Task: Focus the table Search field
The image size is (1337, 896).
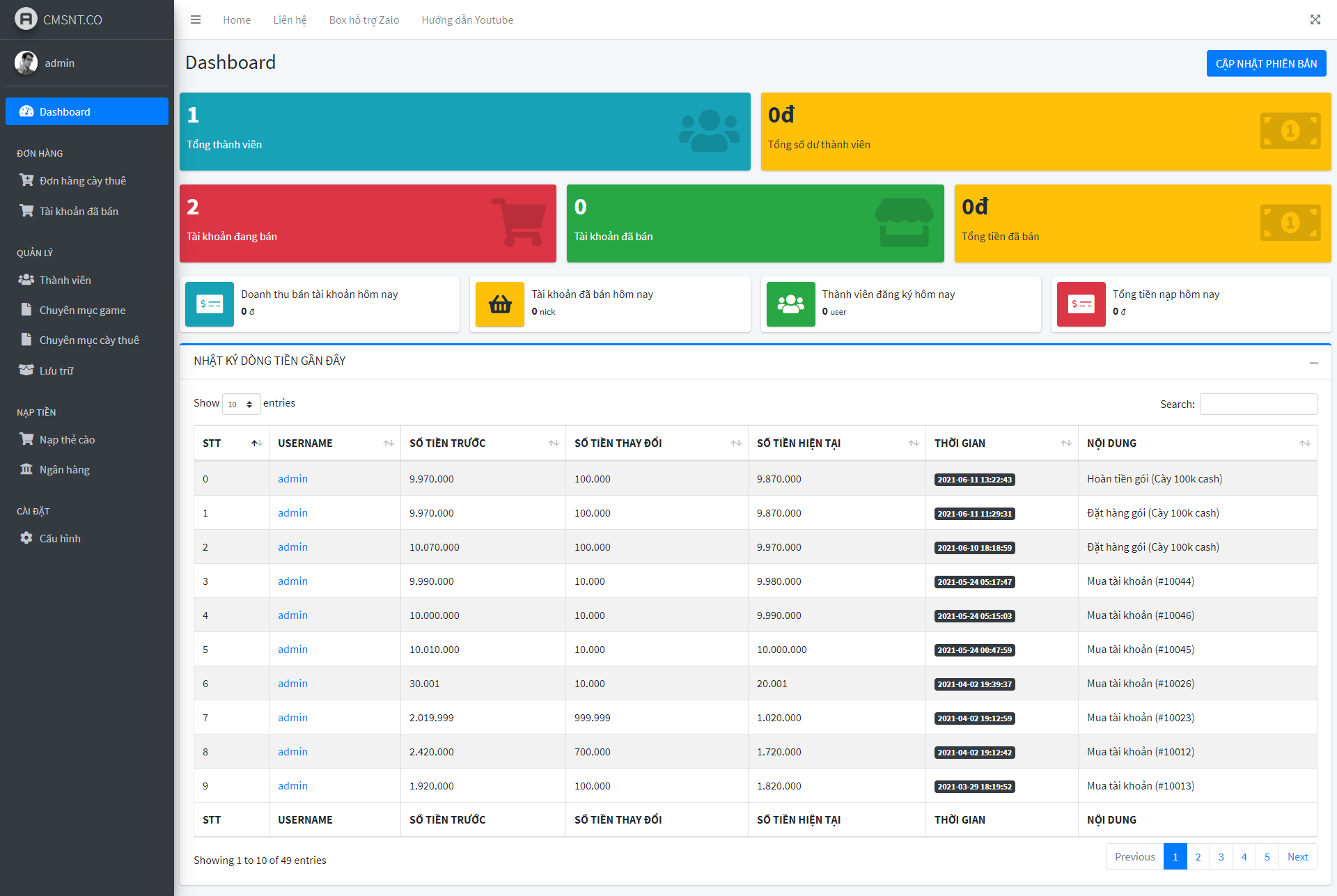Action: pyautogui.click(x=1258, y=404)
